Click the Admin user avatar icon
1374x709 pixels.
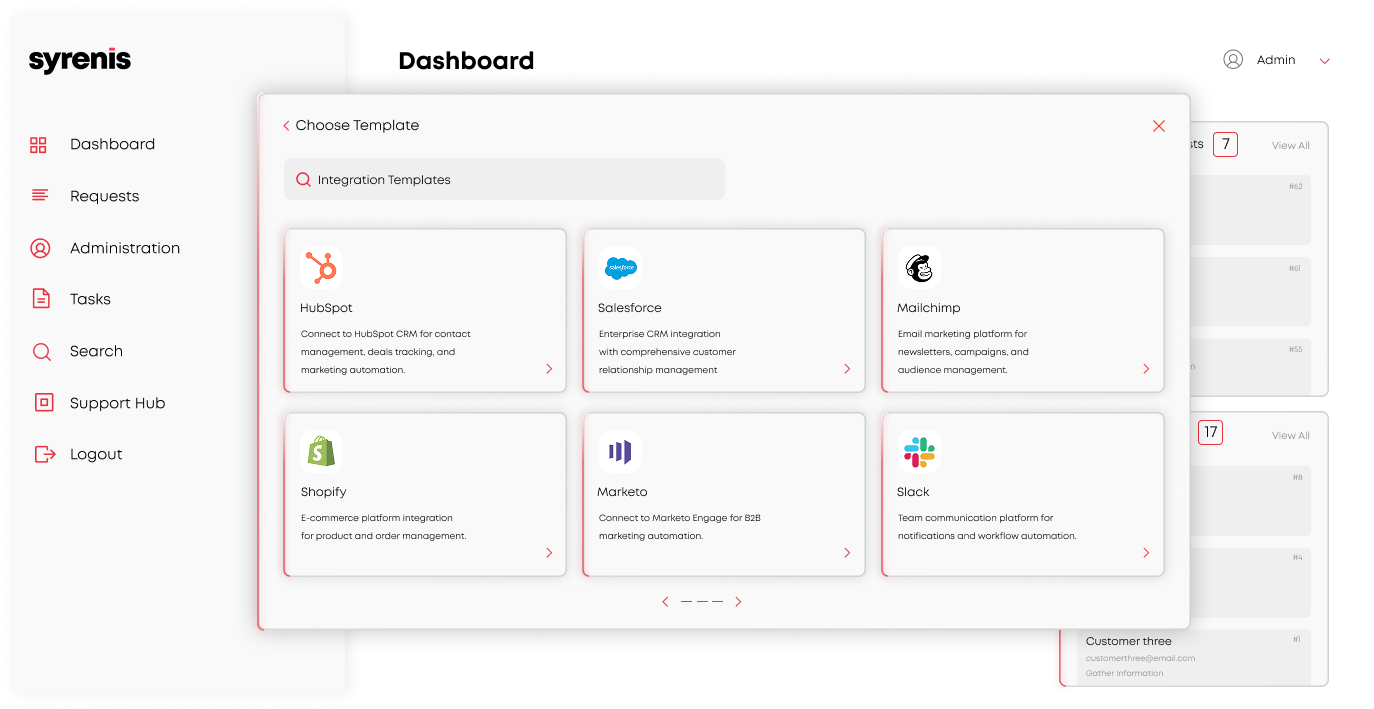[1233, 60]
